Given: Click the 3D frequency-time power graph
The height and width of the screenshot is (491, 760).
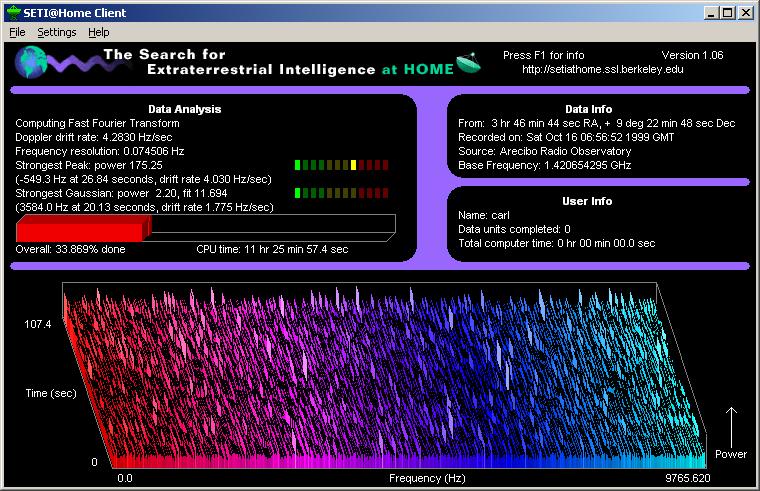Looking at the screenshot, I should [384, 376].
